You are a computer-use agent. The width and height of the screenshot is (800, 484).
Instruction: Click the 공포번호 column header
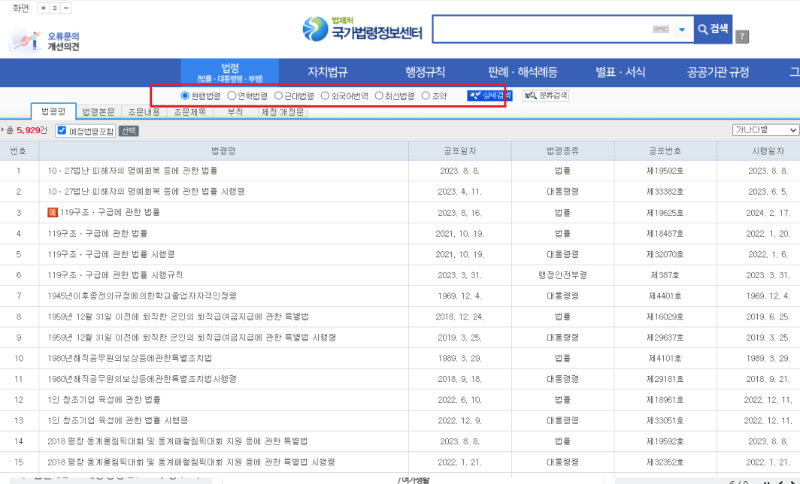[665, 151]
